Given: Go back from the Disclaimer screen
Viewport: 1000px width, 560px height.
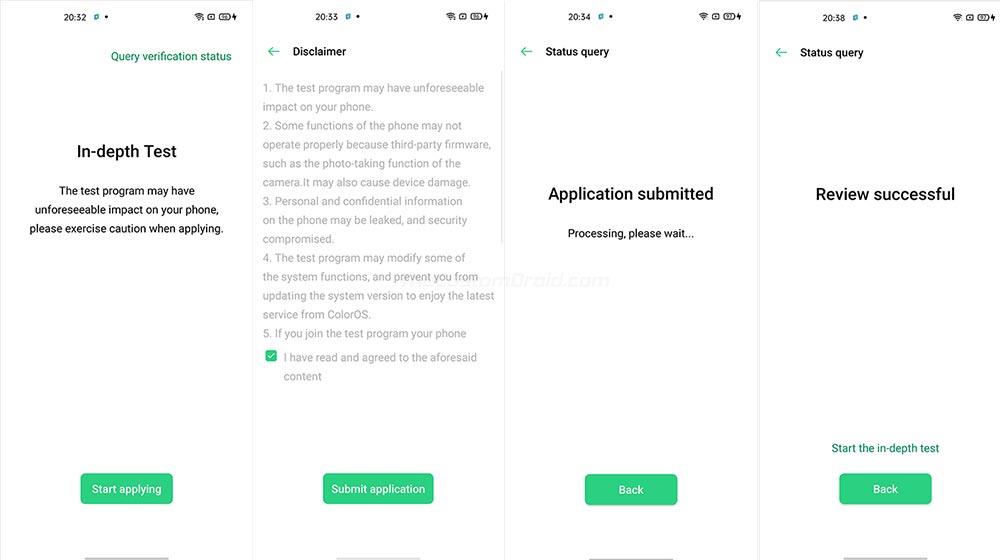Looking at the screenshot, I should [274, 52].
